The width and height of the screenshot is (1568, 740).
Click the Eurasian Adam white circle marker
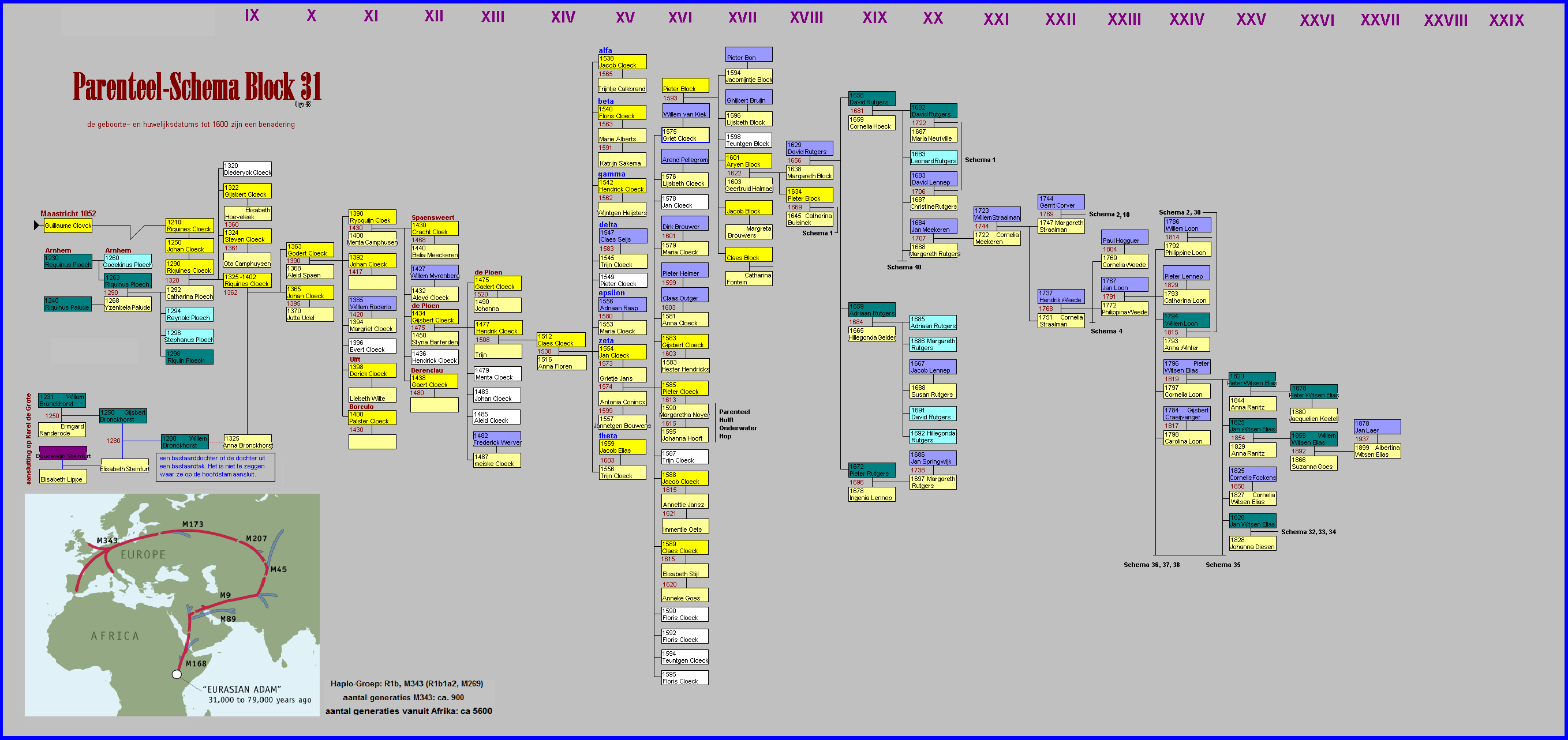(x=177, y=674)
